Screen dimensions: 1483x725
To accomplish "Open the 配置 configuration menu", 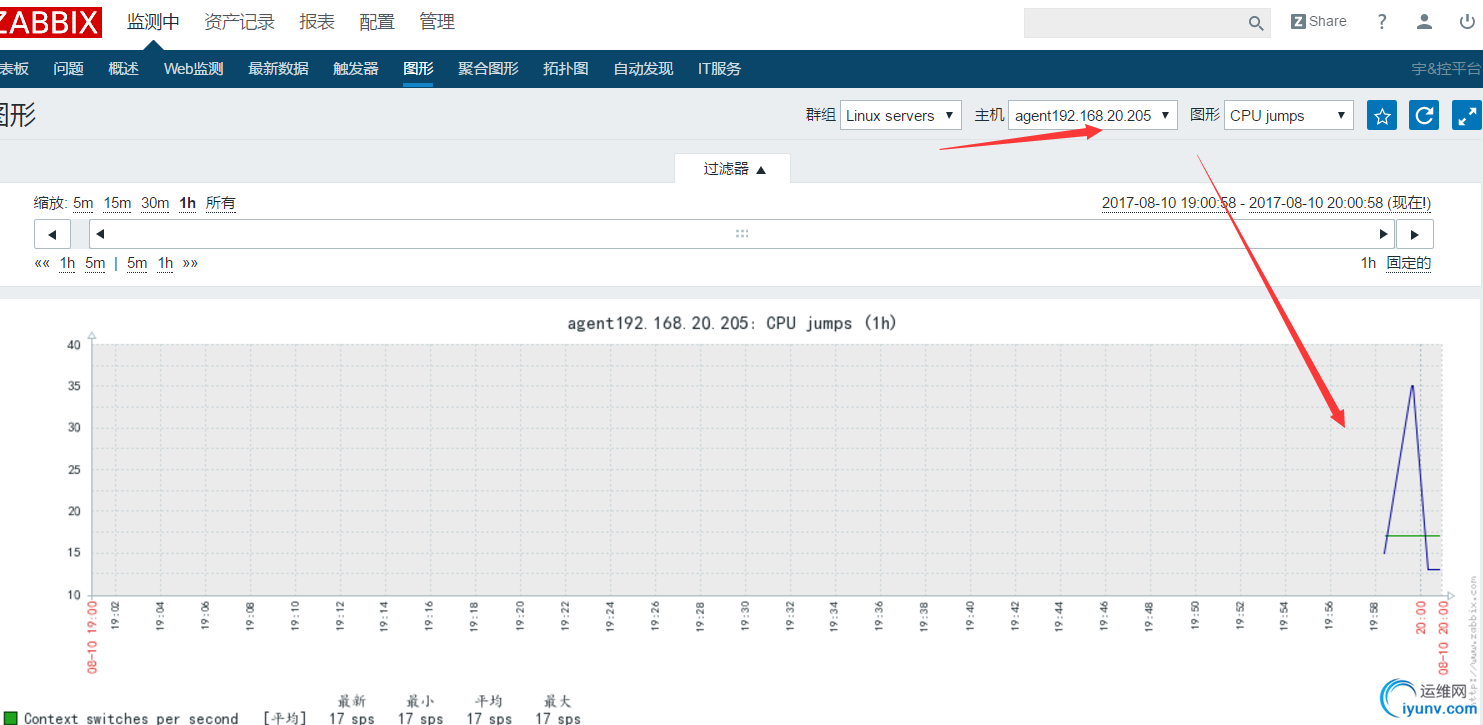I will click(377, 21).
